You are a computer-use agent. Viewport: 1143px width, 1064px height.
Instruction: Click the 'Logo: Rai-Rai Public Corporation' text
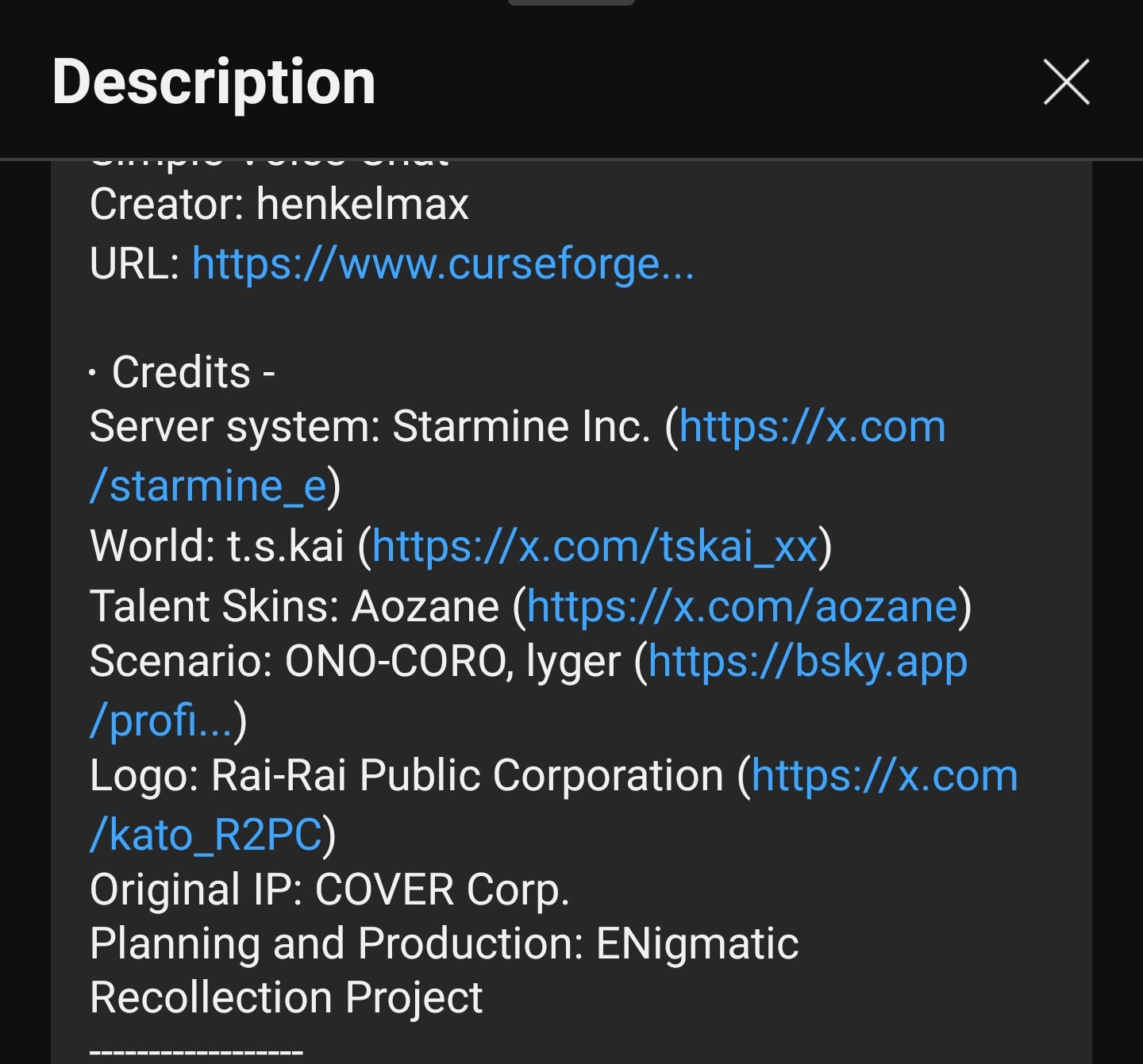click(x=406, y=776)
